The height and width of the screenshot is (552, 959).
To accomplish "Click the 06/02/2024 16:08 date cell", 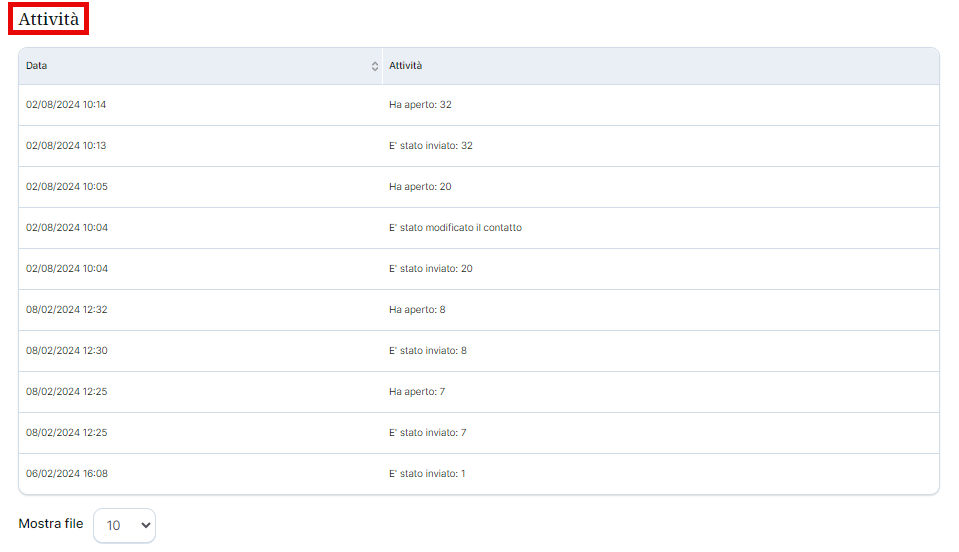I will point(66,474).
